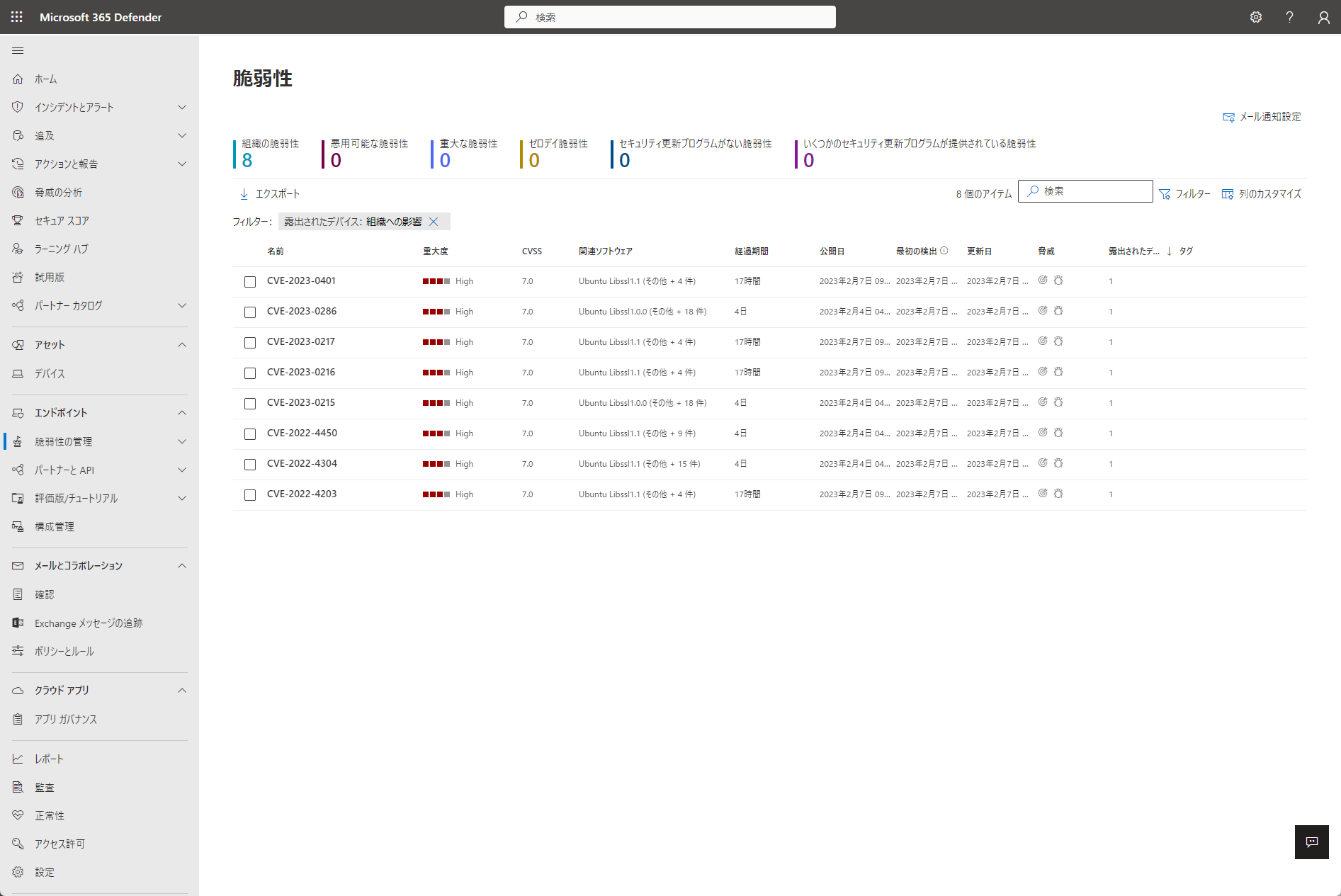The height and width of the screenshot is (896, 1341).
Task: Click the help question mark icon
Action: (1289, 17)
